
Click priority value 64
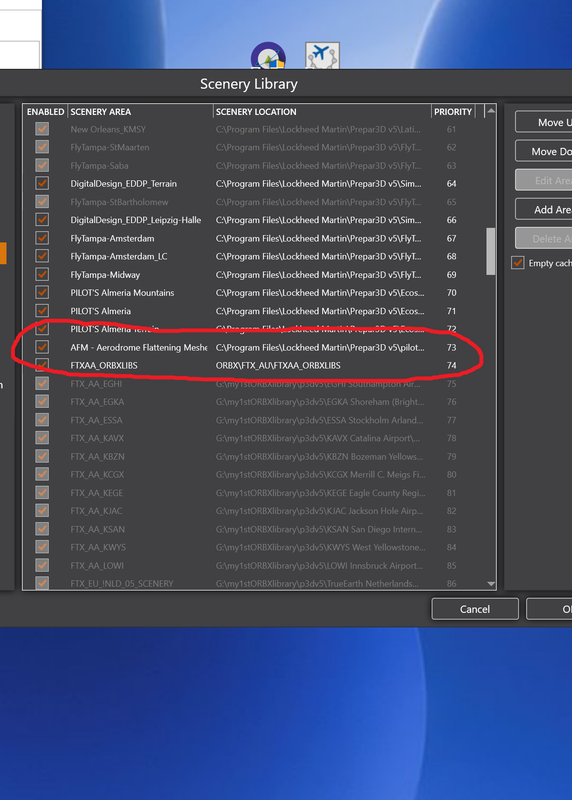coord(452,183)
